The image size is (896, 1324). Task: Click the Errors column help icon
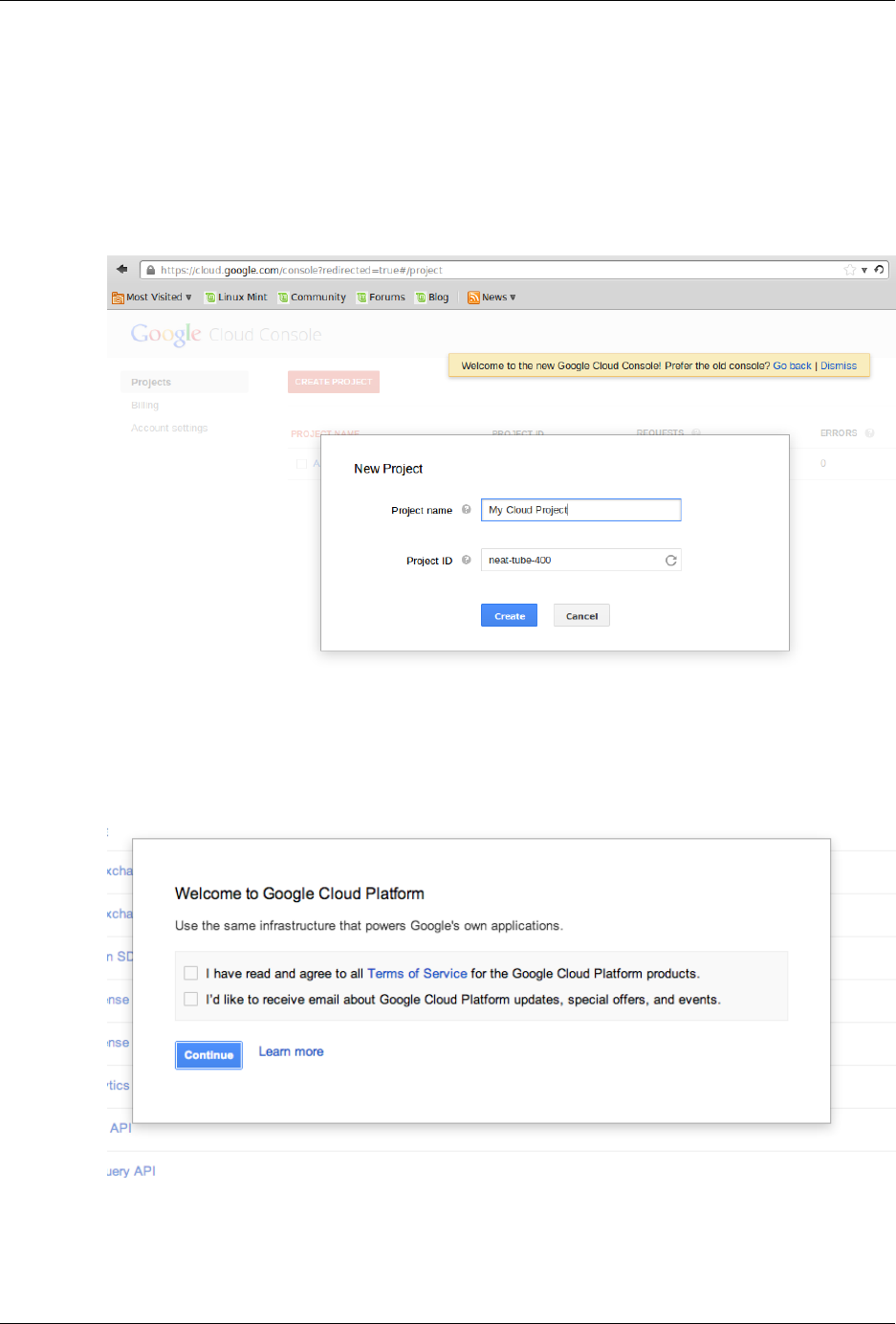point(869,433)
